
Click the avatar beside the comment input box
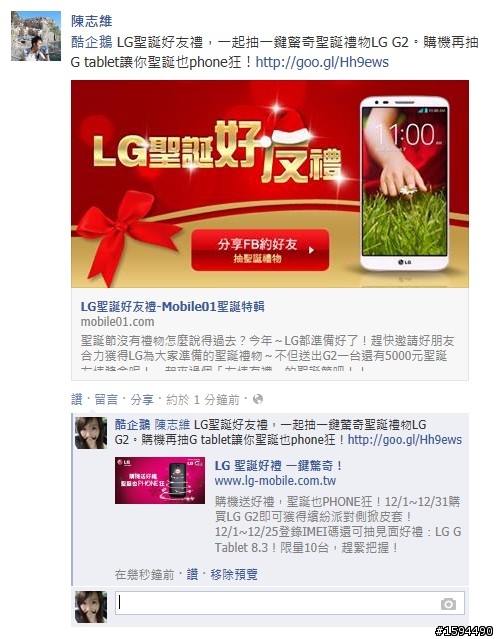point(91,607)
